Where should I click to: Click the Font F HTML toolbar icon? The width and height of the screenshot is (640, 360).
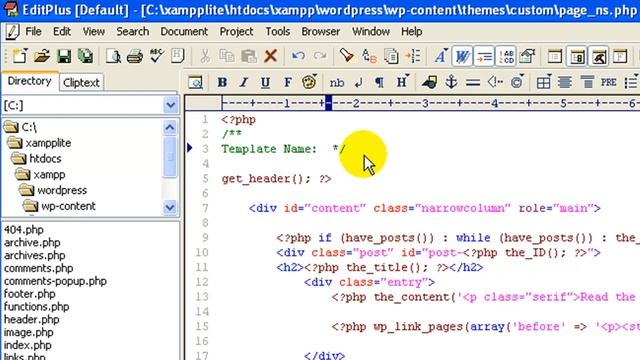287,82
